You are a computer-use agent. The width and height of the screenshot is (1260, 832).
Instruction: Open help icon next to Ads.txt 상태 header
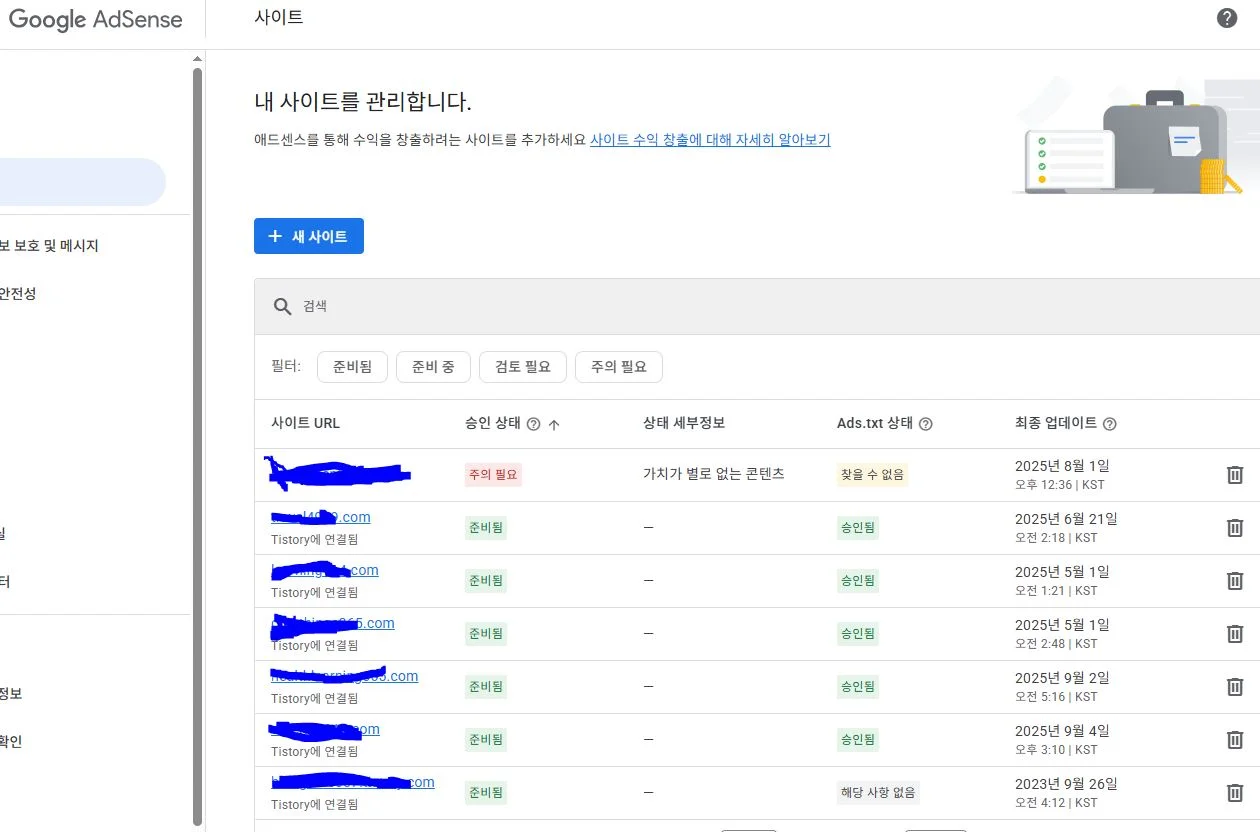click(925, 424)
